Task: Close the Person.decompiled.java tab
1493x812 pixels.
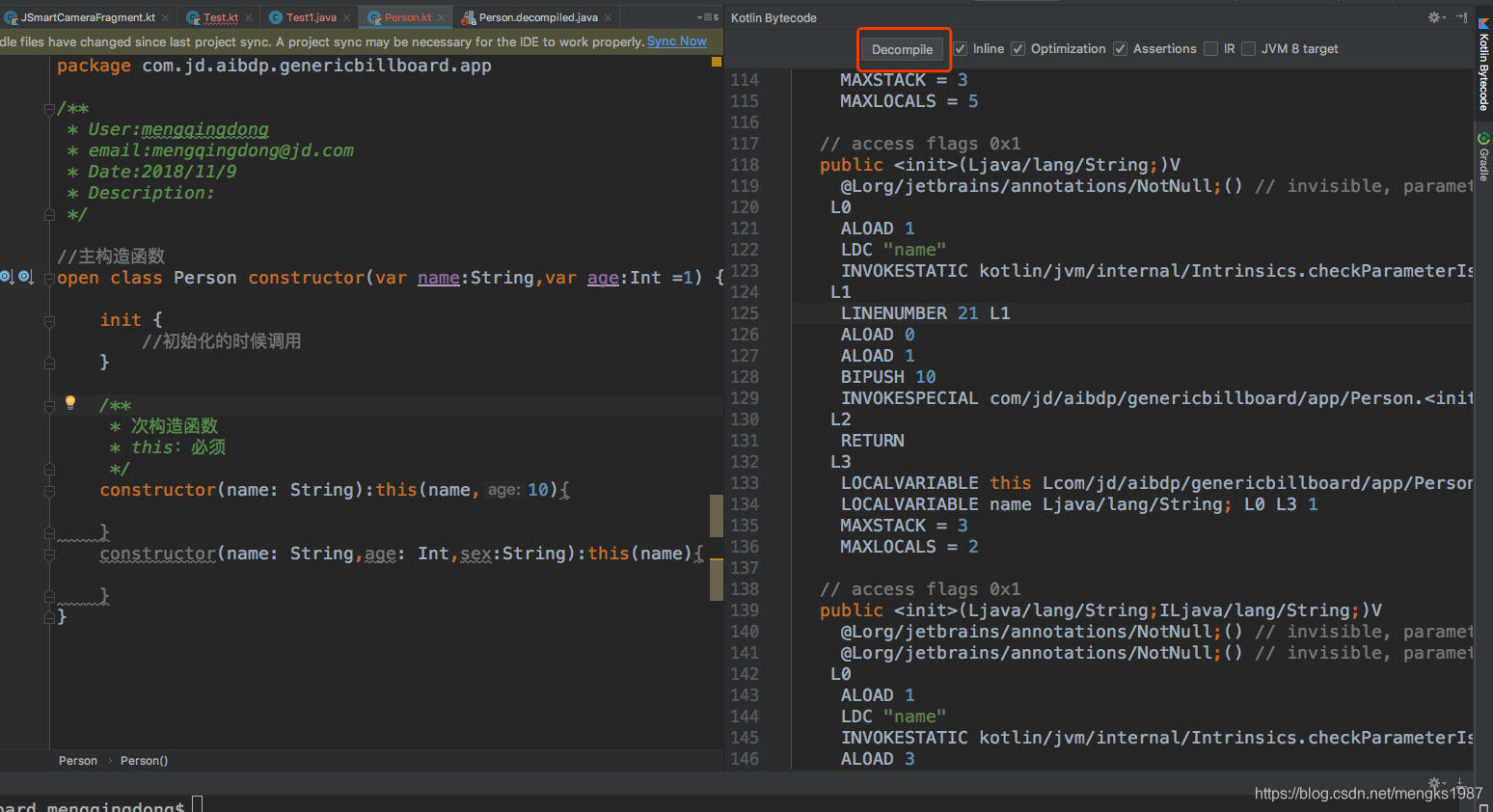Action: [x=609, y=18]
